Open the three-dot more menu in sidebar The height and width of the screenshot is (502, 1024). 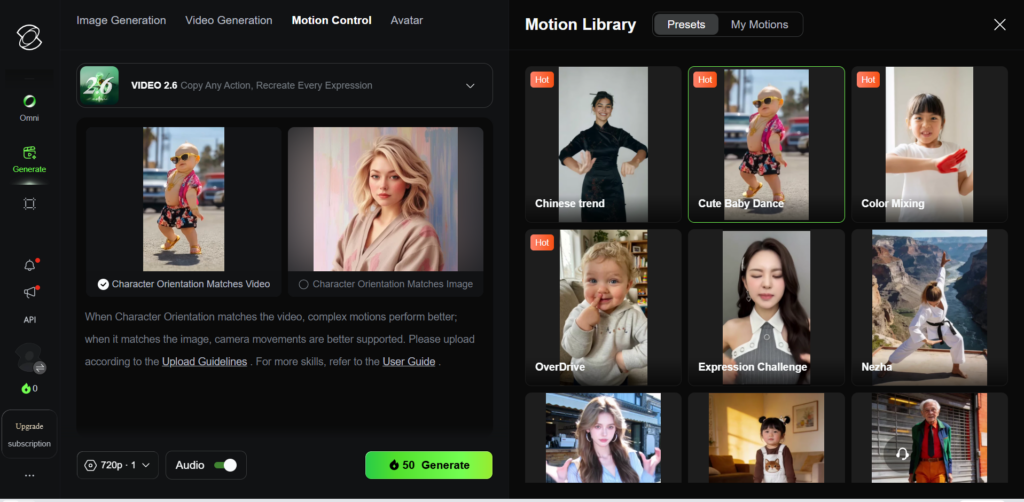coord(29,475)
